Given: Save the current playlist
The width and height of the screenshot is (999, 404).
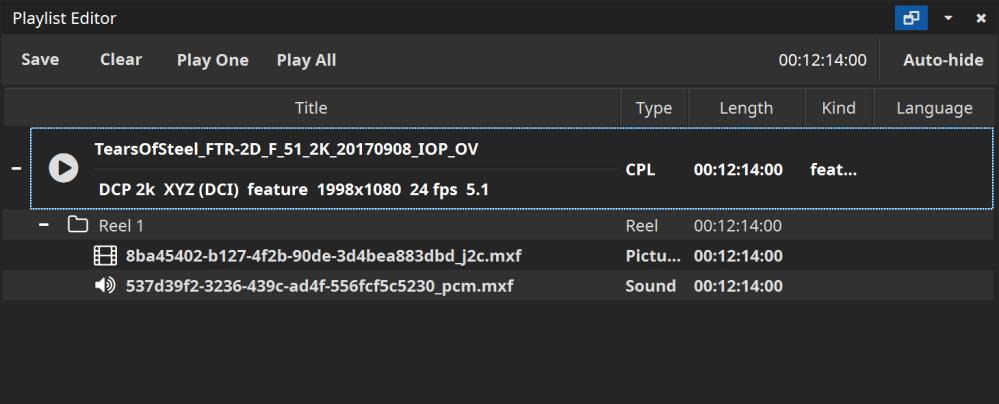Looking at the screenshot, I should pos(40,60).
